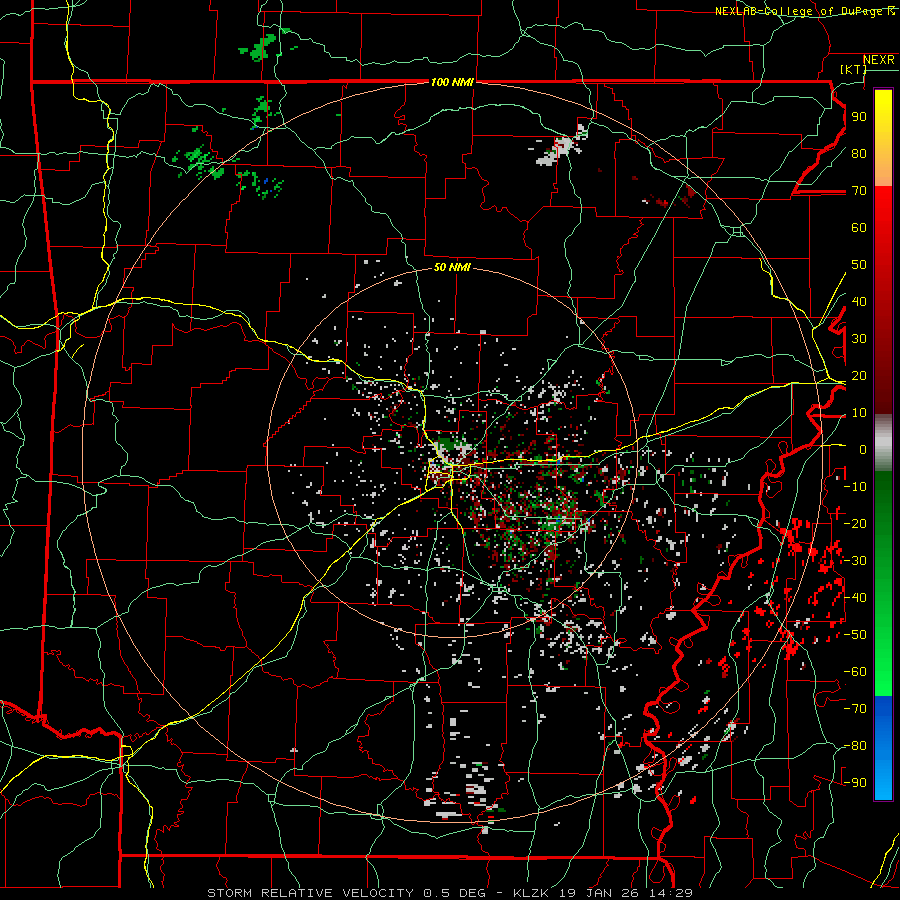This screenshot has width=900, height=900.
Task: Click the -60 value on the velocity scale
Action: [x=855, y=672]
